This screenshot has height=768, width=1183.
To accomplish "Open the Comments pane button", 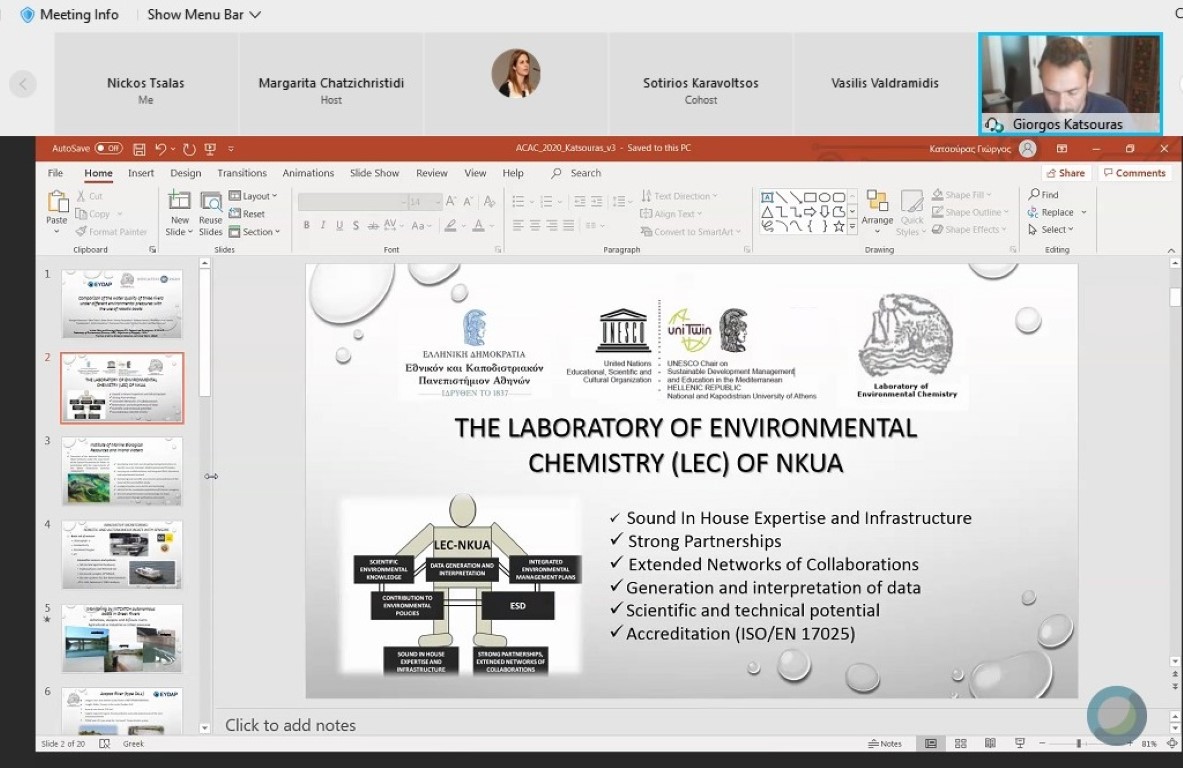I will 1135,173.
